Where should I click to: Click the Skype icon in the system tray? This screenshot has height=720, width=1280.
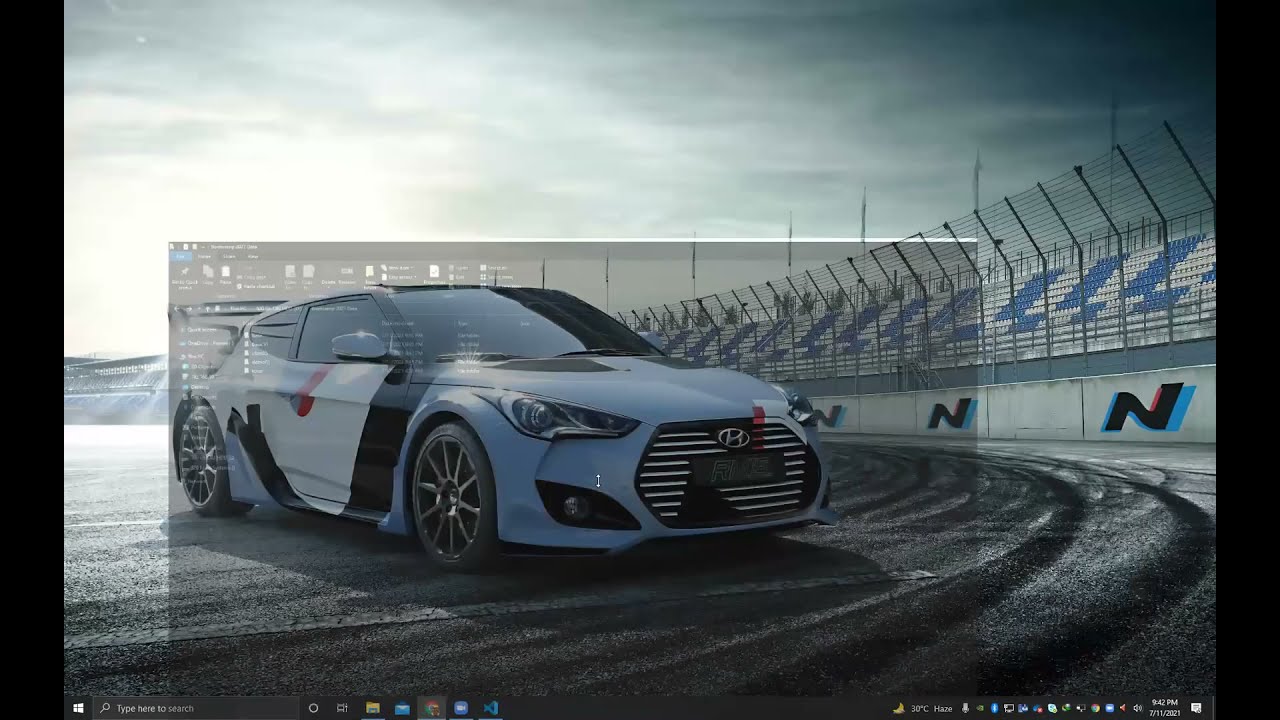[1052, 708]
